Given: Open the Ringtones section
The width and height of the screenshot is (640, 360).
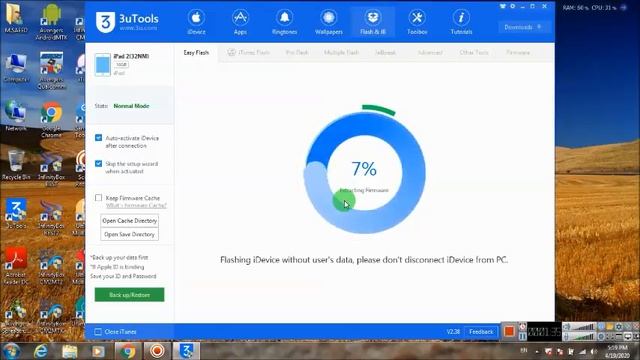Looking at the screenshot, I should pos(284,22).
